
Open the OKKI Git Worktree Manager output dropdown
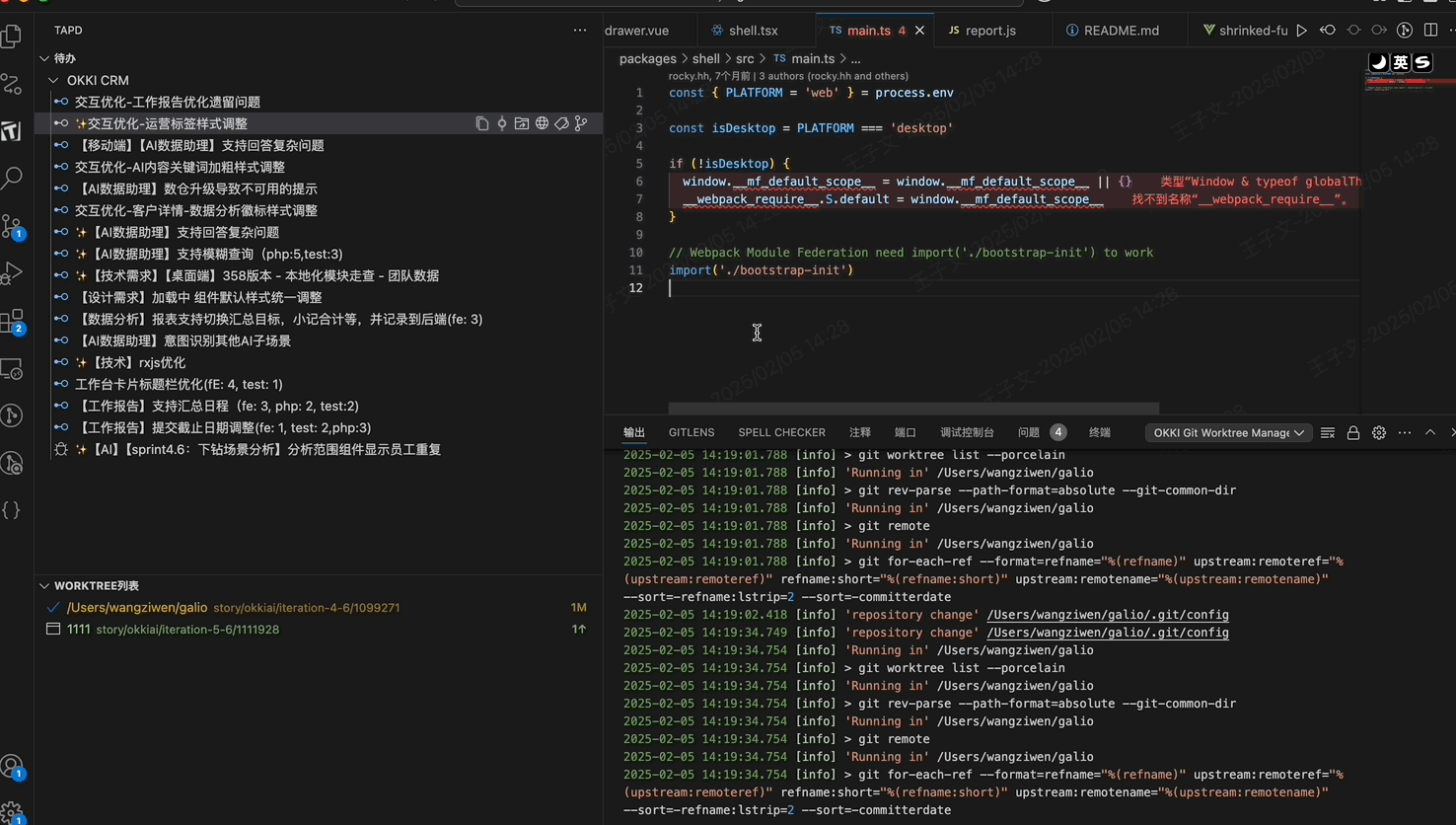1228,433
